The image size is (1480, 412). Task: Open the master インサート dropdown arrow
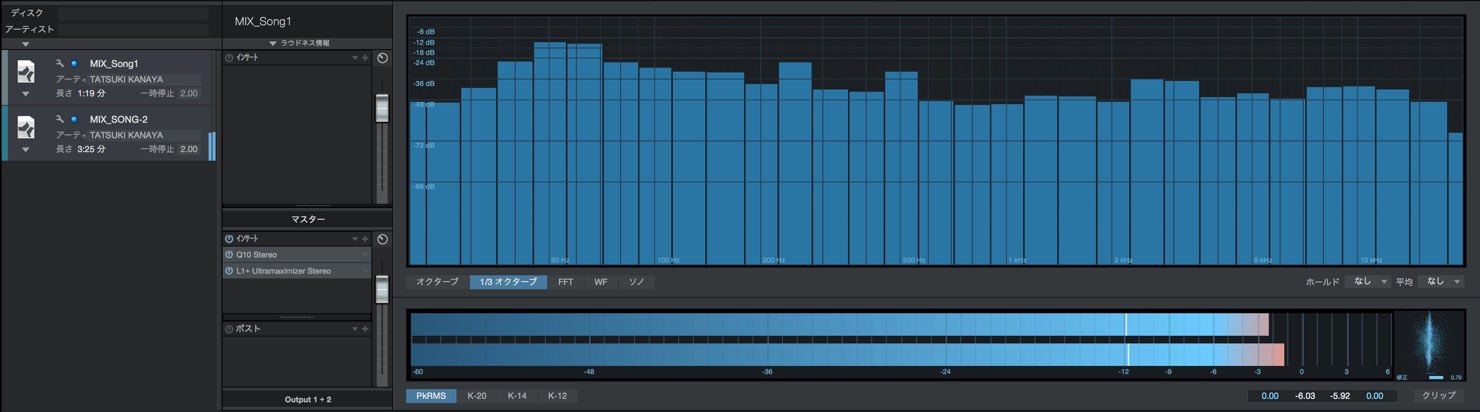[354, 239]
